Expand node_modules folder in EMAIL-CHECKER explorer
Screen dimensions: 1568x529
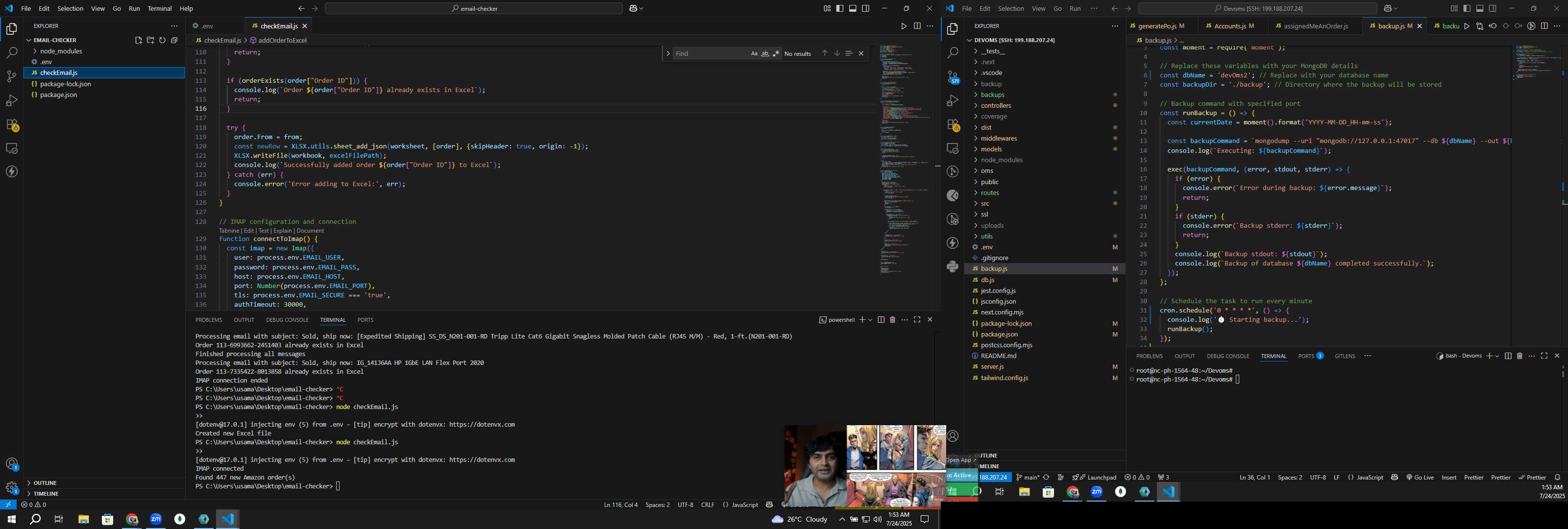pyautogui.click(x=104, y=51)
